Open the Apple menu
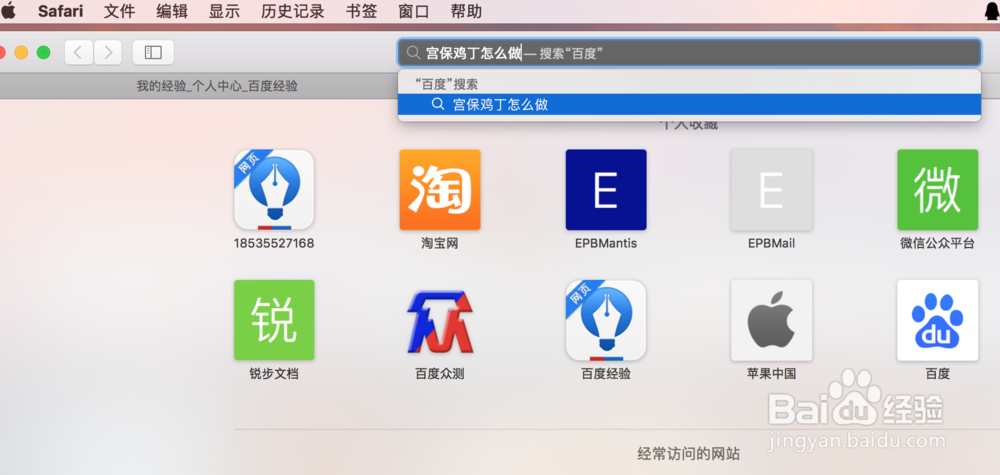 (8, 11)
